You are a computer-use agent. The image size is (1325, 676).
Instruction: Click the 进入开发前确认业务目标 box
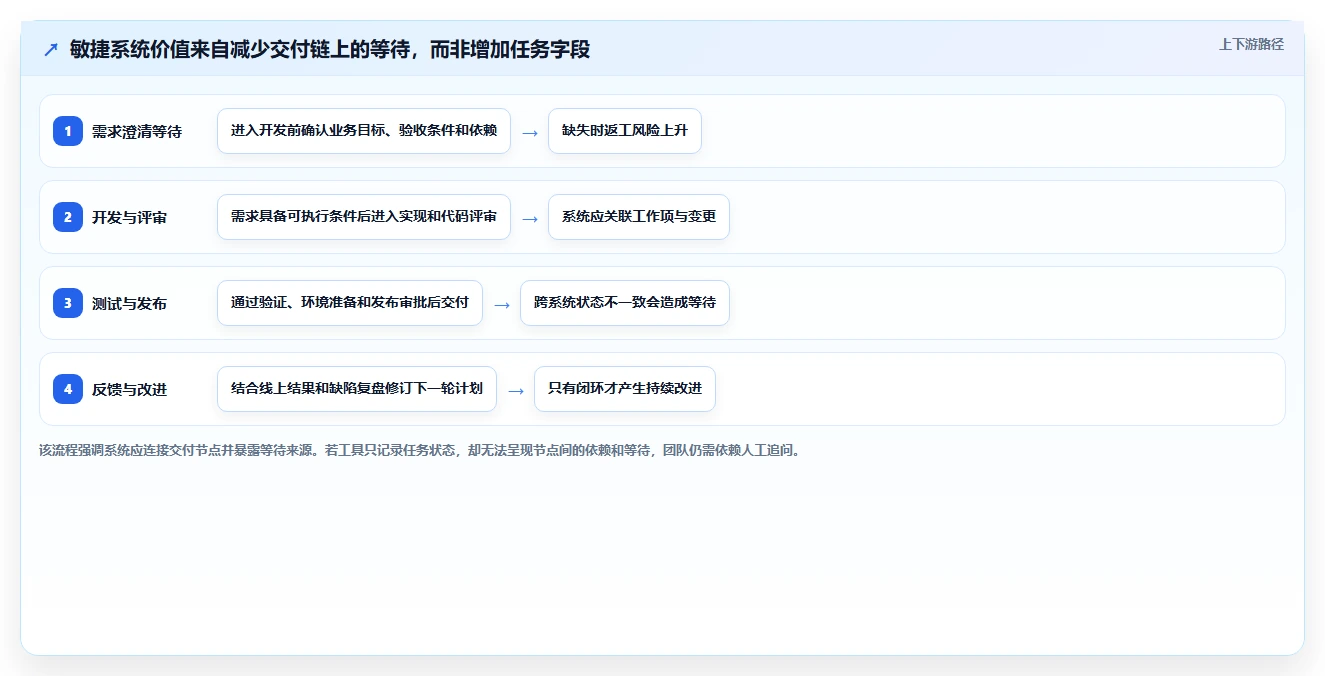point(364,131)
